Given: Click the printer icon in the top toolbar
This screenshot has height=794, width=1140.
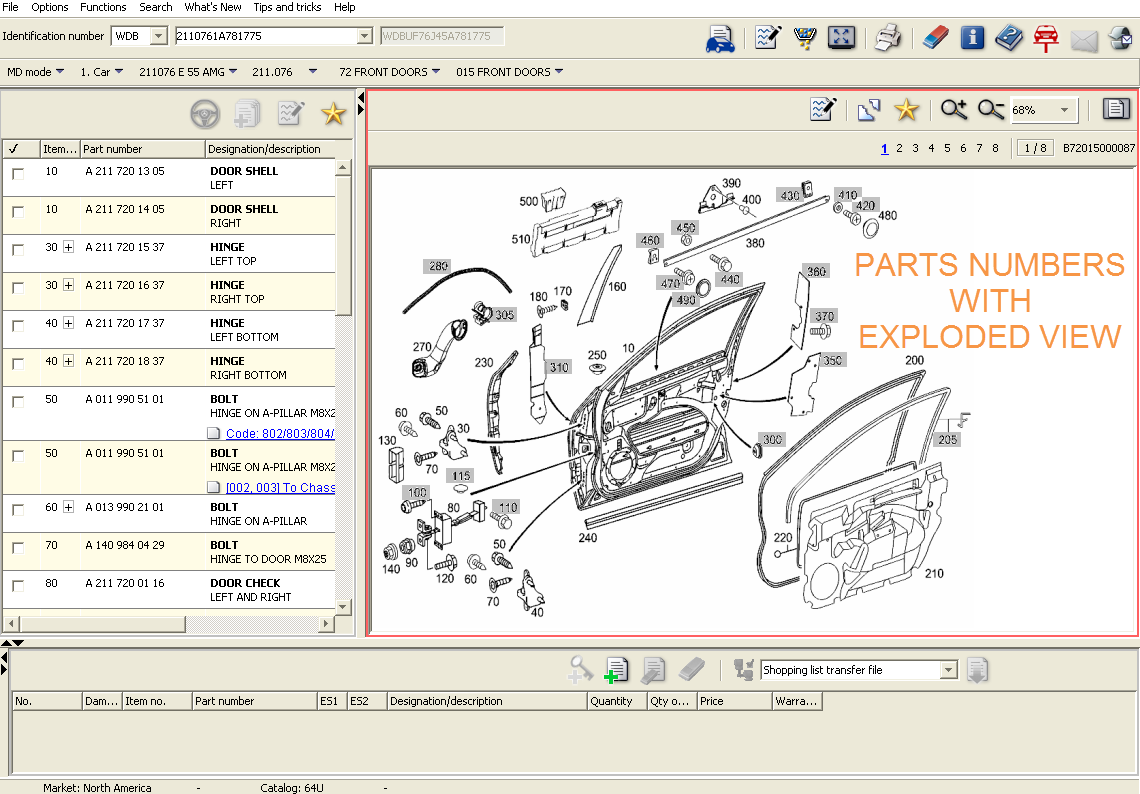Looking at the screenshot, I should (888, 38).
